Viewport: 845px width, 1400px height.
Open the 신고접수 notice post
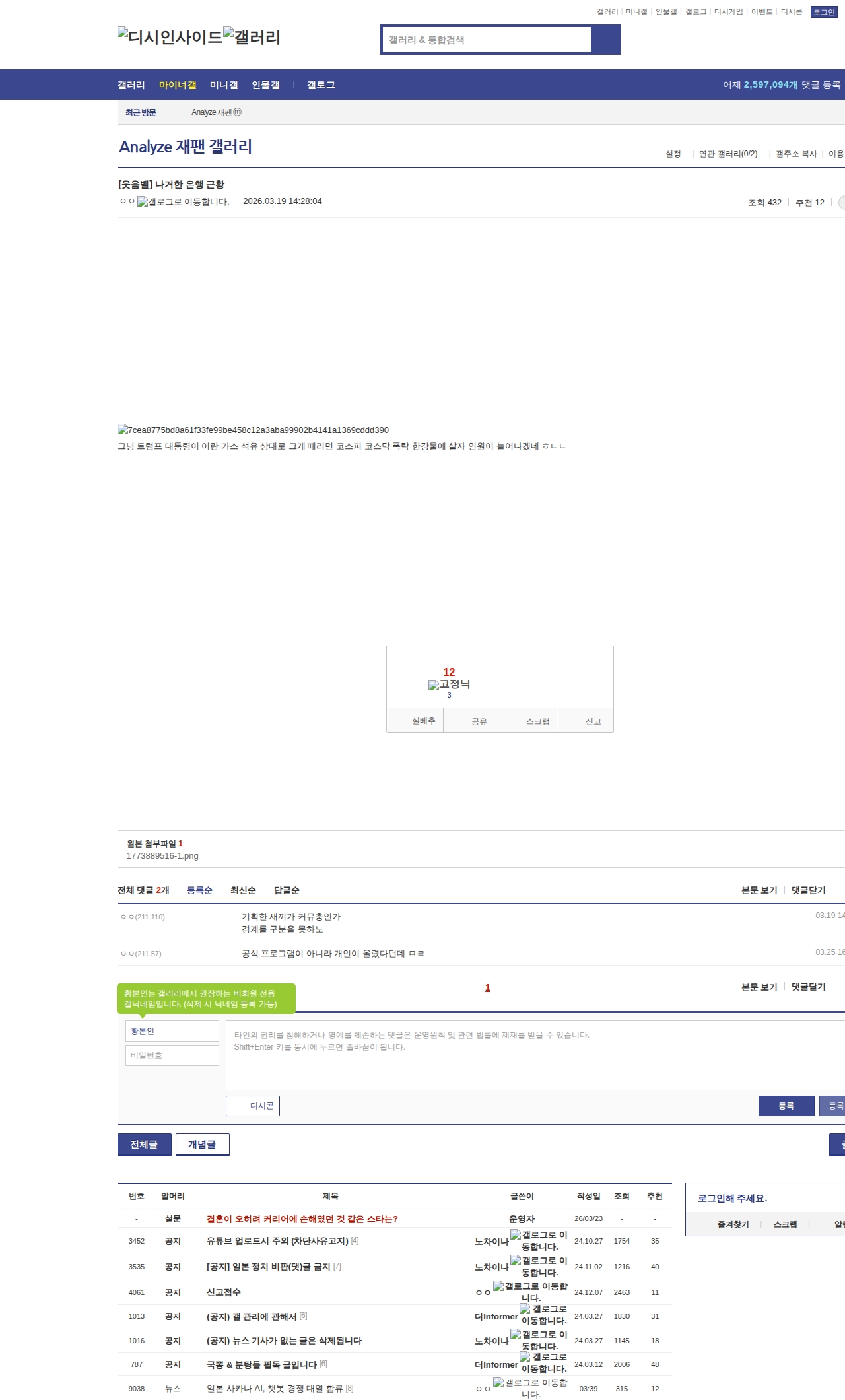tap(224, 1292)
